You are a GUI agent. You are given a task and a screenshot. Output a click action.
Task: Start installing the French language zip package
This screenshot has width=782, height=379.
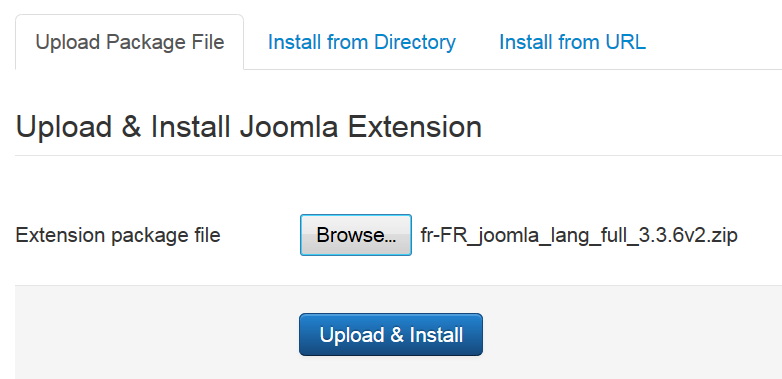tap(391, 335)
